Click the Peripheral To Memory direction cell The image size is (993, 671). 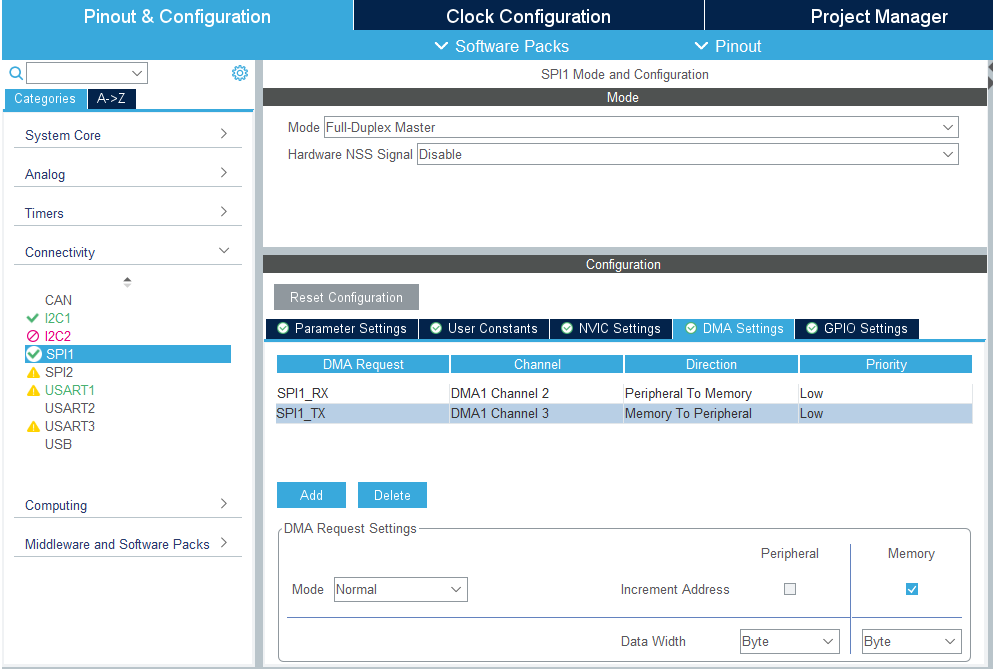point(711,394)
